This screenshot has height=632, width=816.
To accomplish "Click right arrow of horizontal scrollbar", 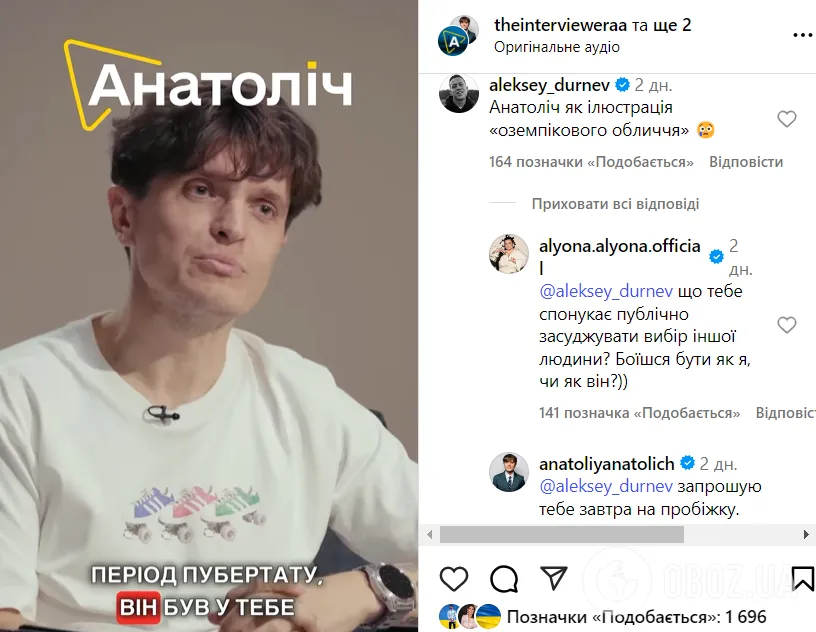I will click(x=806, y=535).
